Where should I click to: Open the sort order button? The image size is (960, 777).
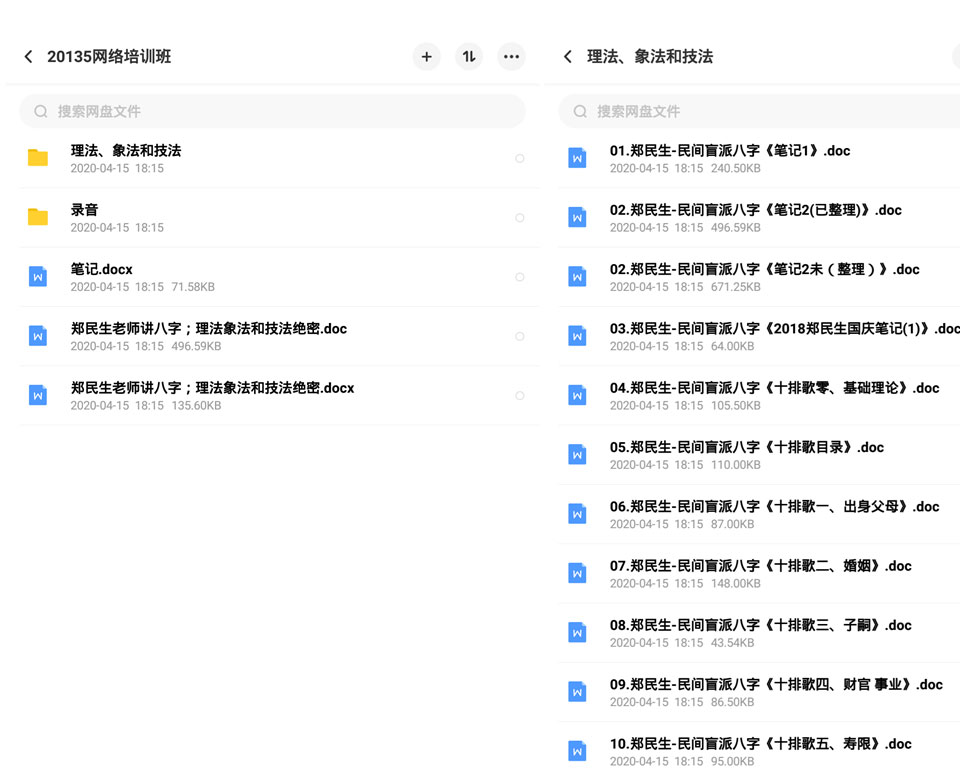[x=469, y=57]
